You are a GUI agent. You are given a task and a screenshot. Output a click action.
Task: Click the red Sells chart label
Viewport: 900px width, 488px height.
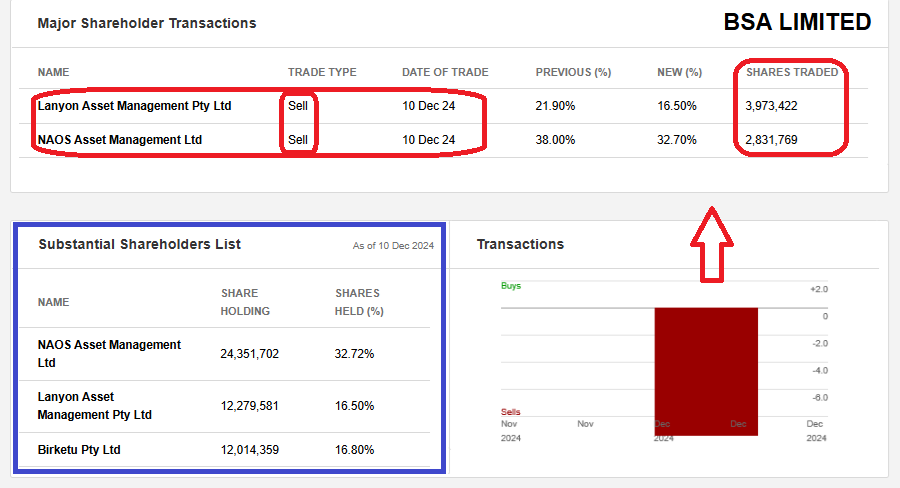pyautogui.click(x=511, y=412)
